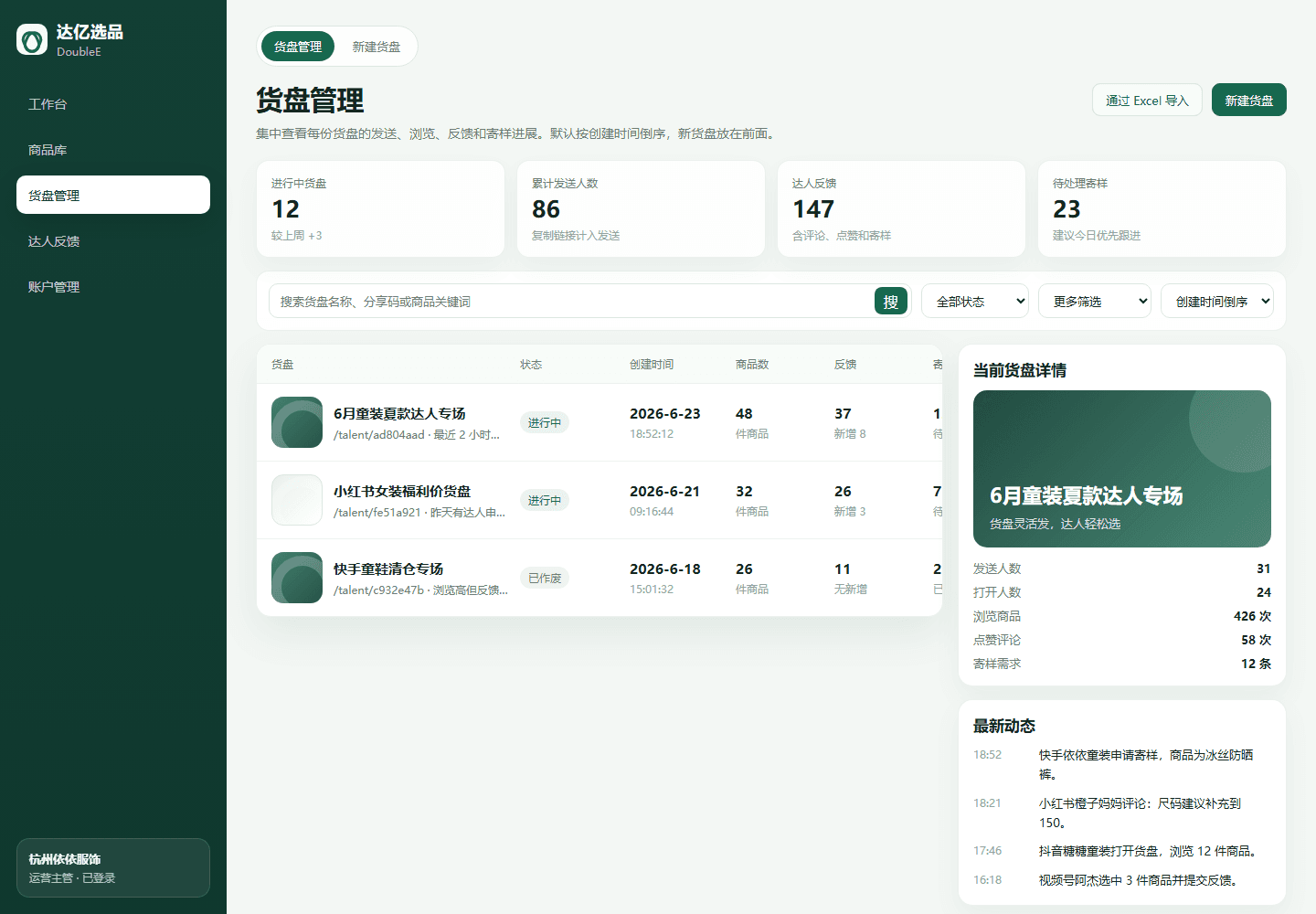Screen dimensions: 1316x914
Task: Click the 反馈 column header
Action: pos(845,364)
